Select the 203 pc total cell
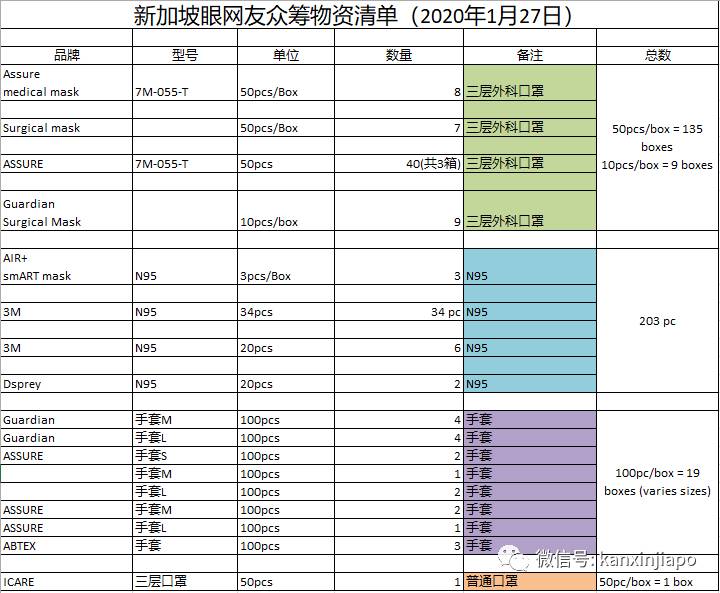 pos(657,322)
